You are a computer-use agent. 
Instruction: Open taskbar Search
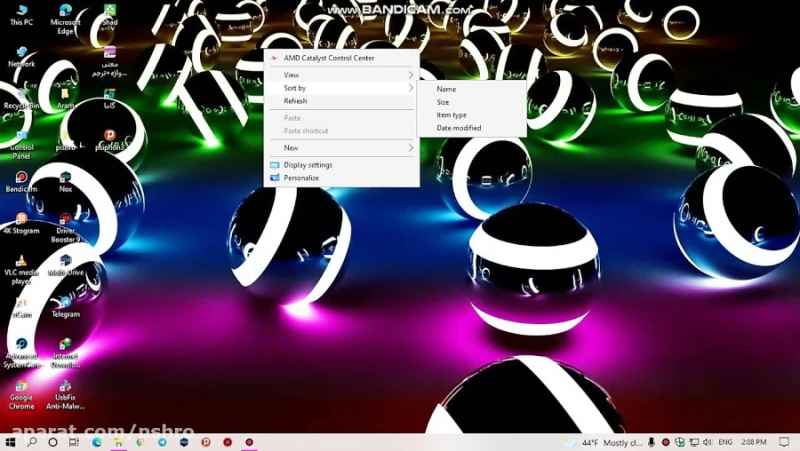(32, 442)
